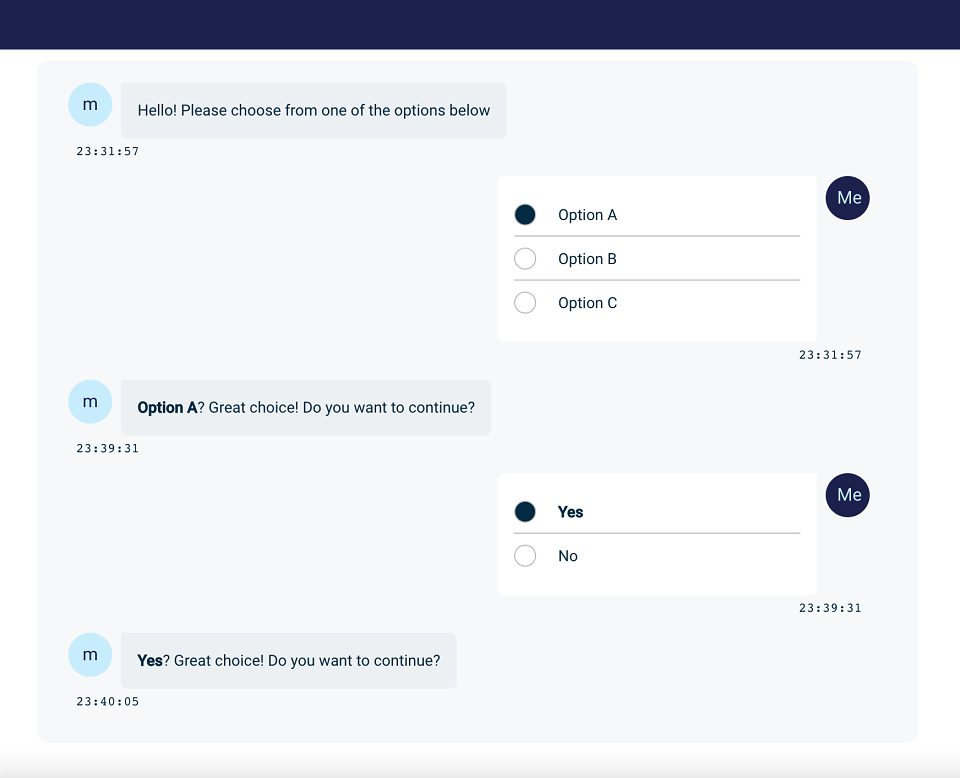This screenshot has height=778, width=960.
Task: Choose the No radio button
Action: pos(525,556)
